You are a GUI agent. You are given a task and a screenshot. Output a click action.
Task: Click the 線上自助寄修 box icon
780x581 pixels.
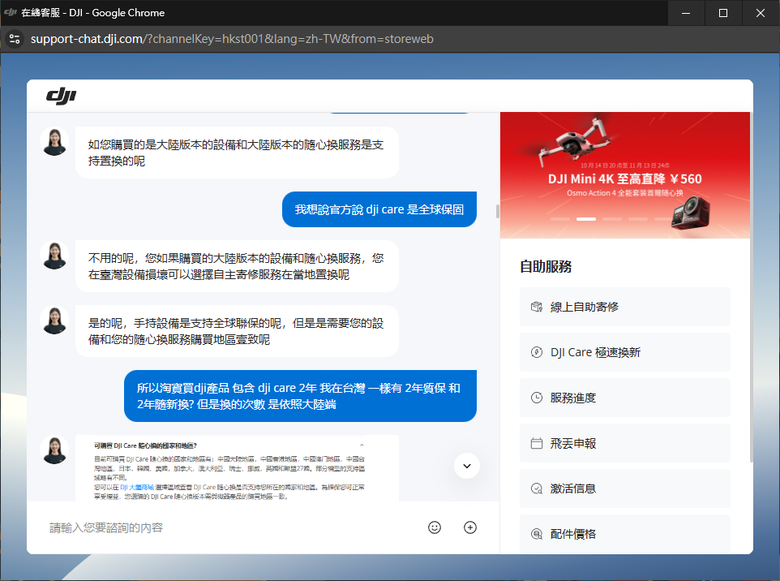(536, 307)
